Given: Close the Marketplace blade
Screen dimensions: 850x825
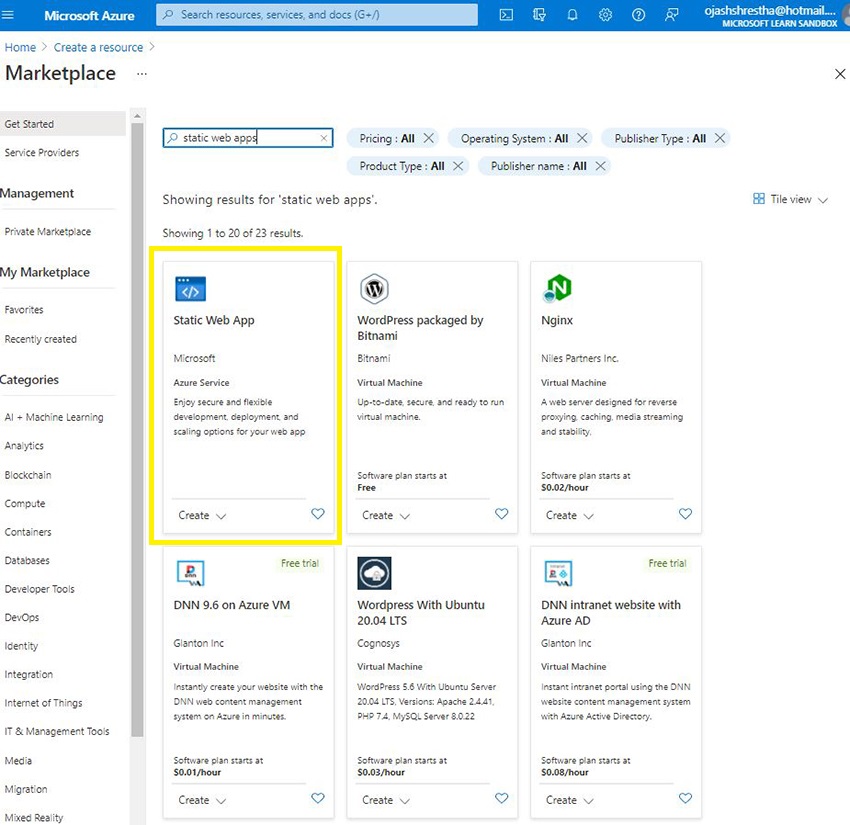Looking at the screenshot, I should [x=840, y=74].
